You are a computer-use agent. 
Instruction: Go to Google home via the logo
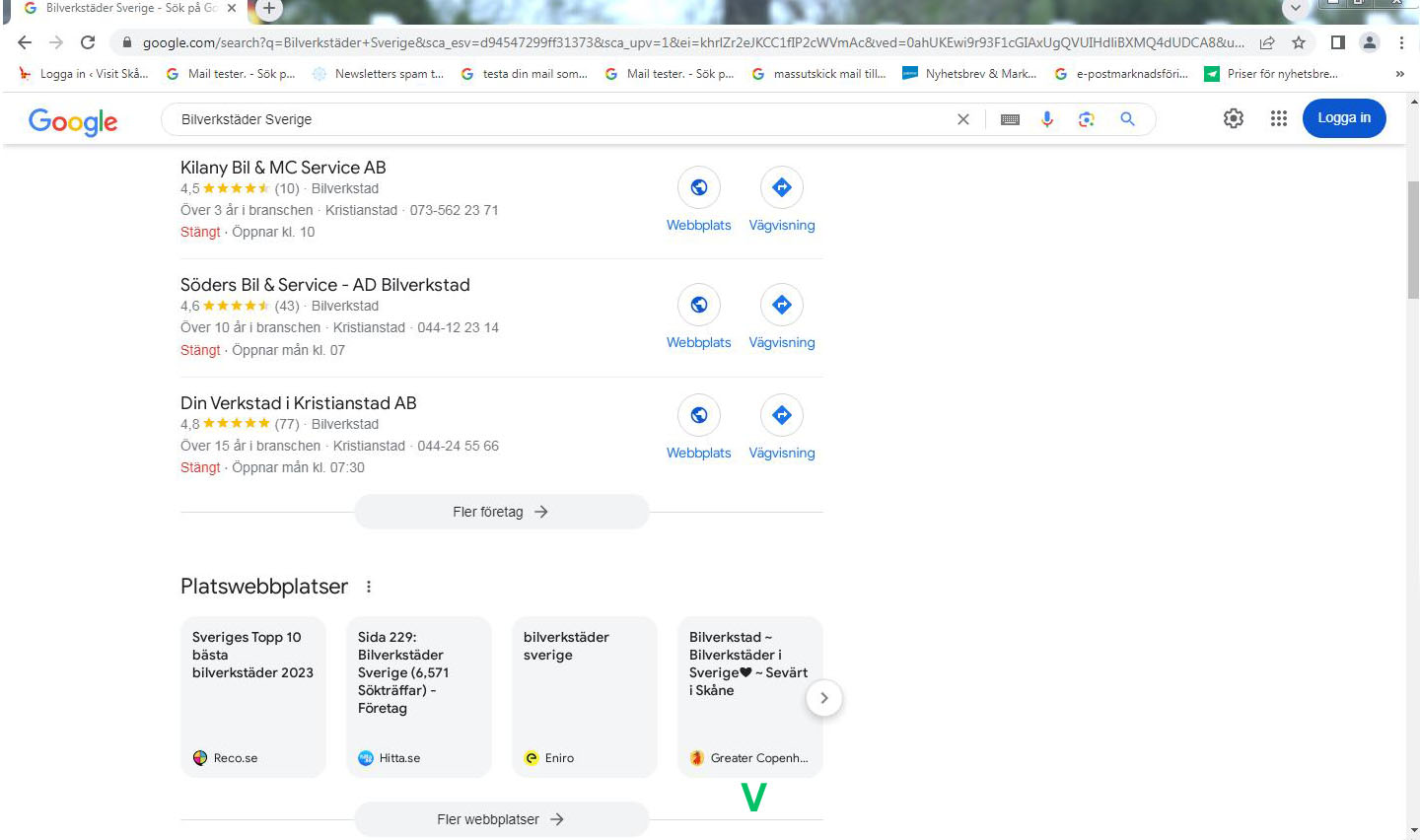73,121
